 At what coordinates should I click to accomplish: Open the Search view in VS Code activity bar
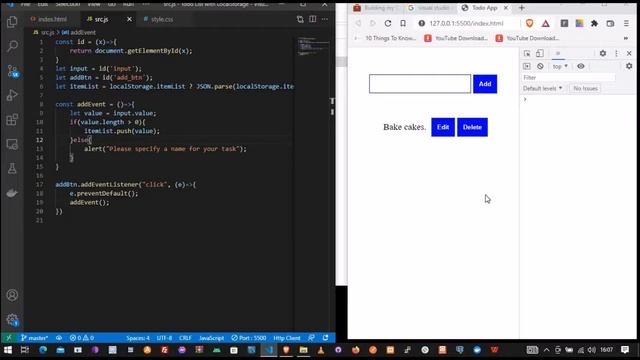coord(12,46)
